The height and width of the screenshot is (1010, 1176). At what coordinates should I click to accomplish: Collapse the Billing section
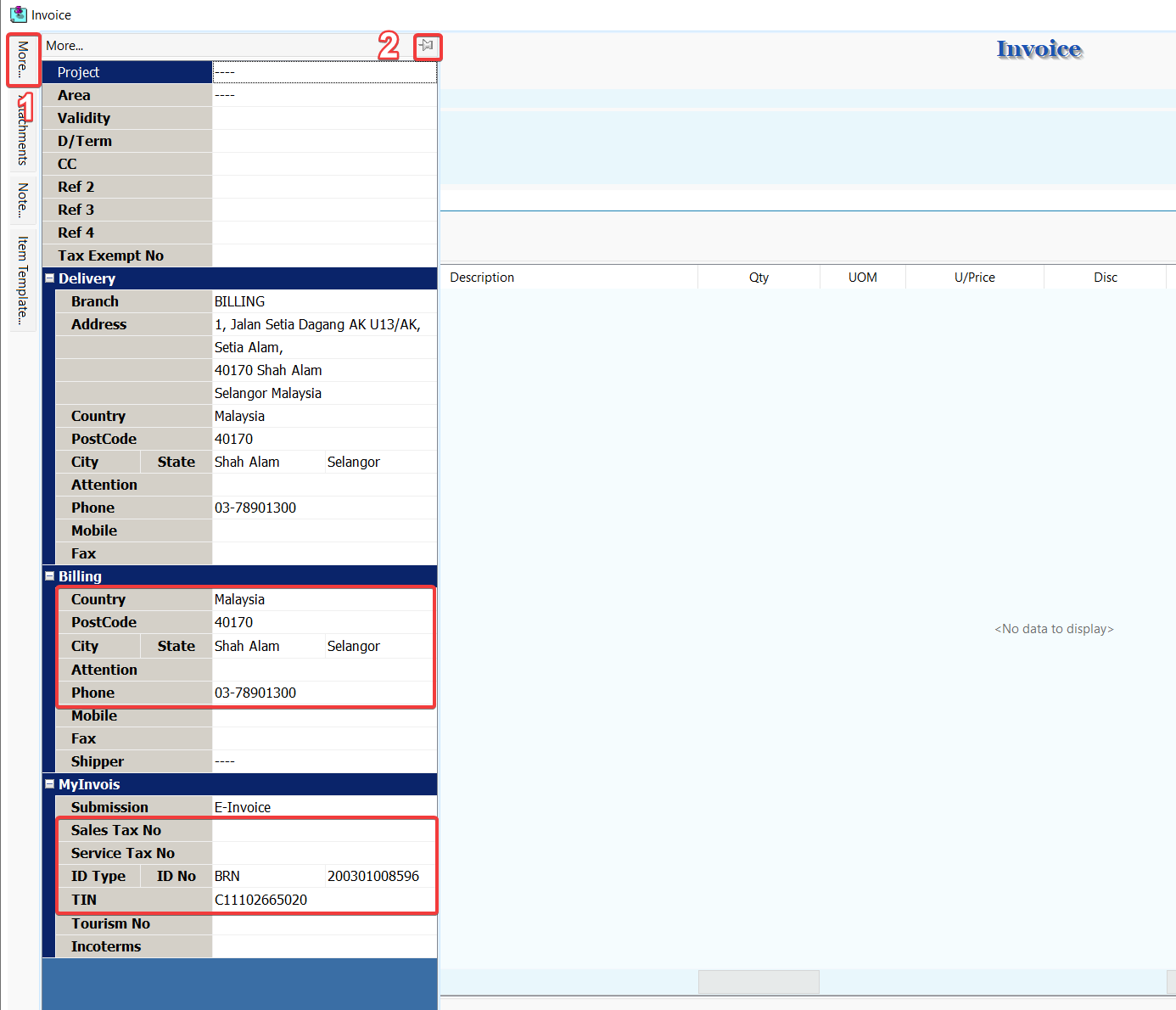coord(50,576)
